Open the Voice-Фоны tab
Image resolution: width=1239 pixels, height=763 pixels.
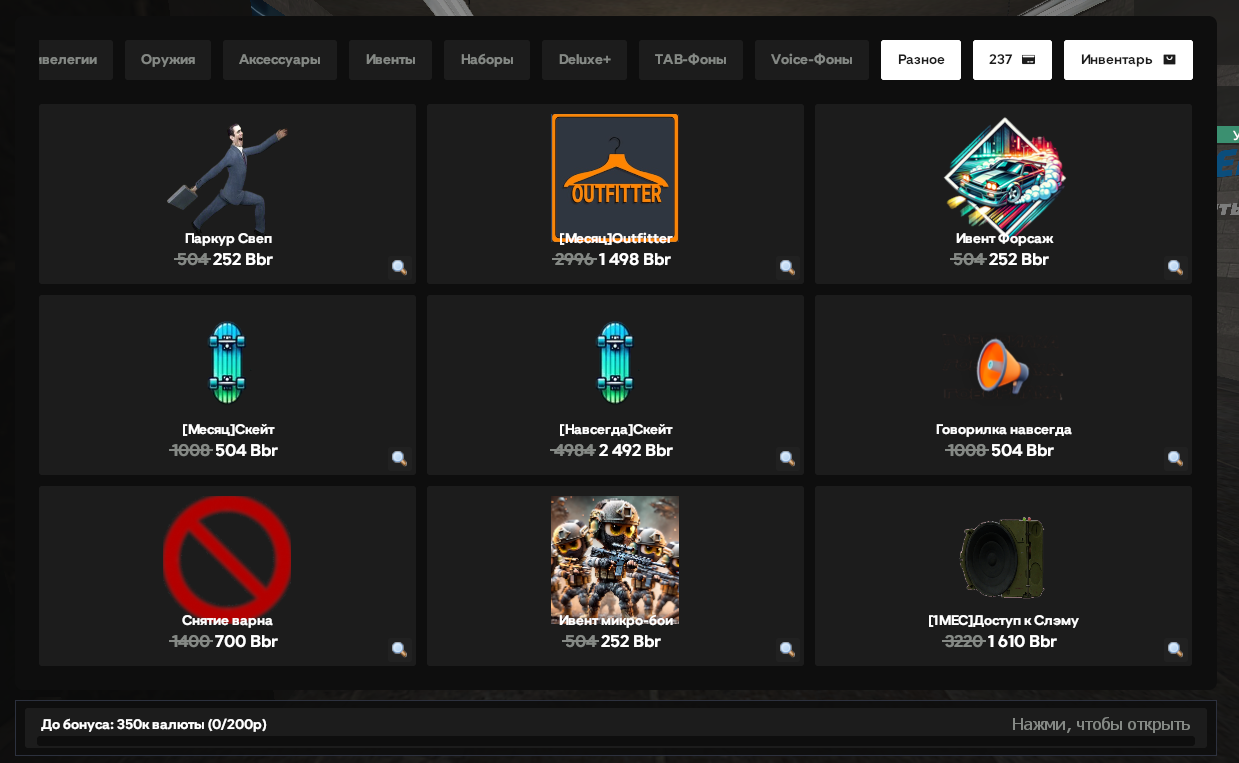[812, 60]
